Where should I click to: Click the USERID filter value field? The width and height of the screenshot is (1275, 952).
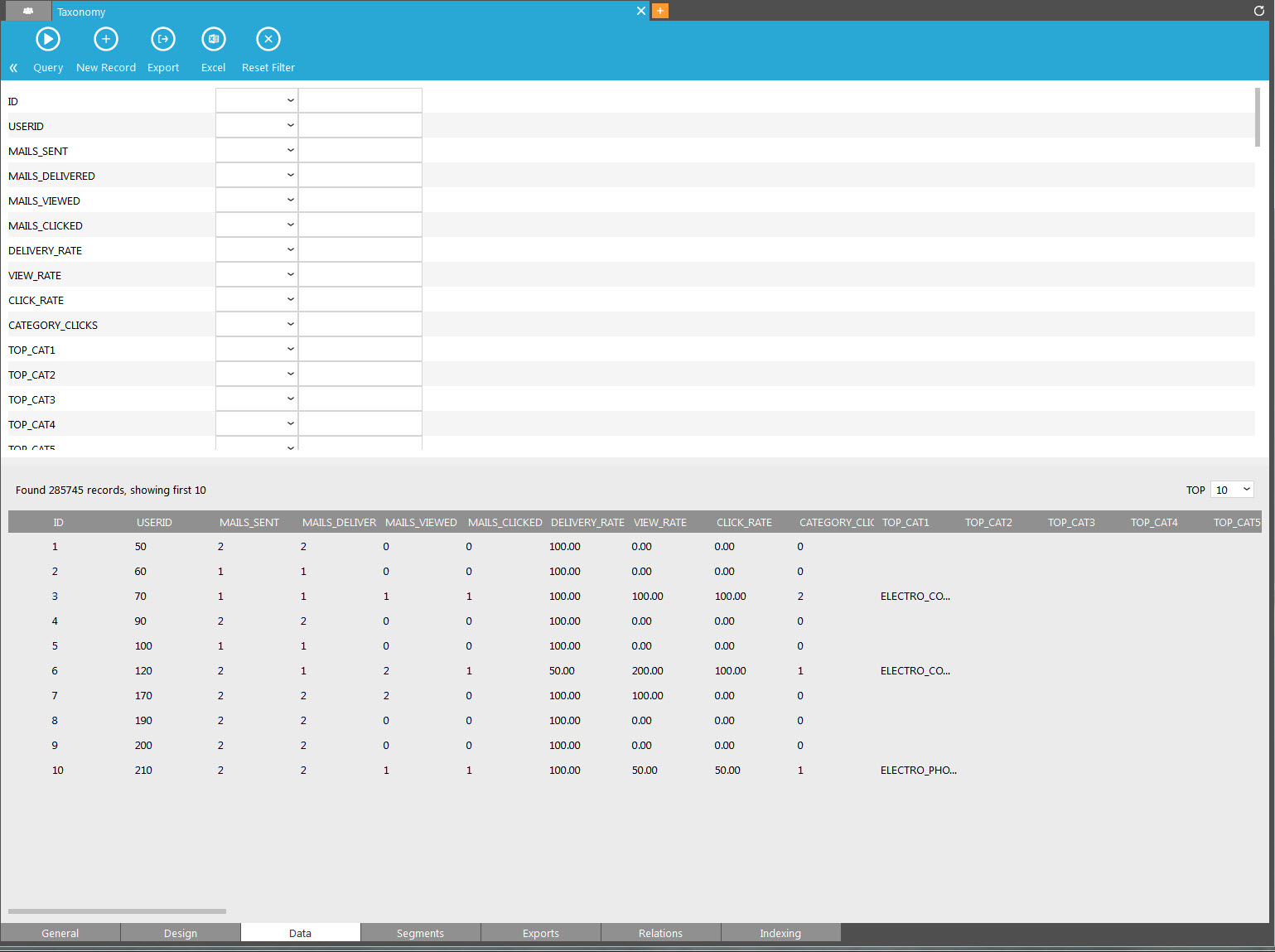pos(360,126)
